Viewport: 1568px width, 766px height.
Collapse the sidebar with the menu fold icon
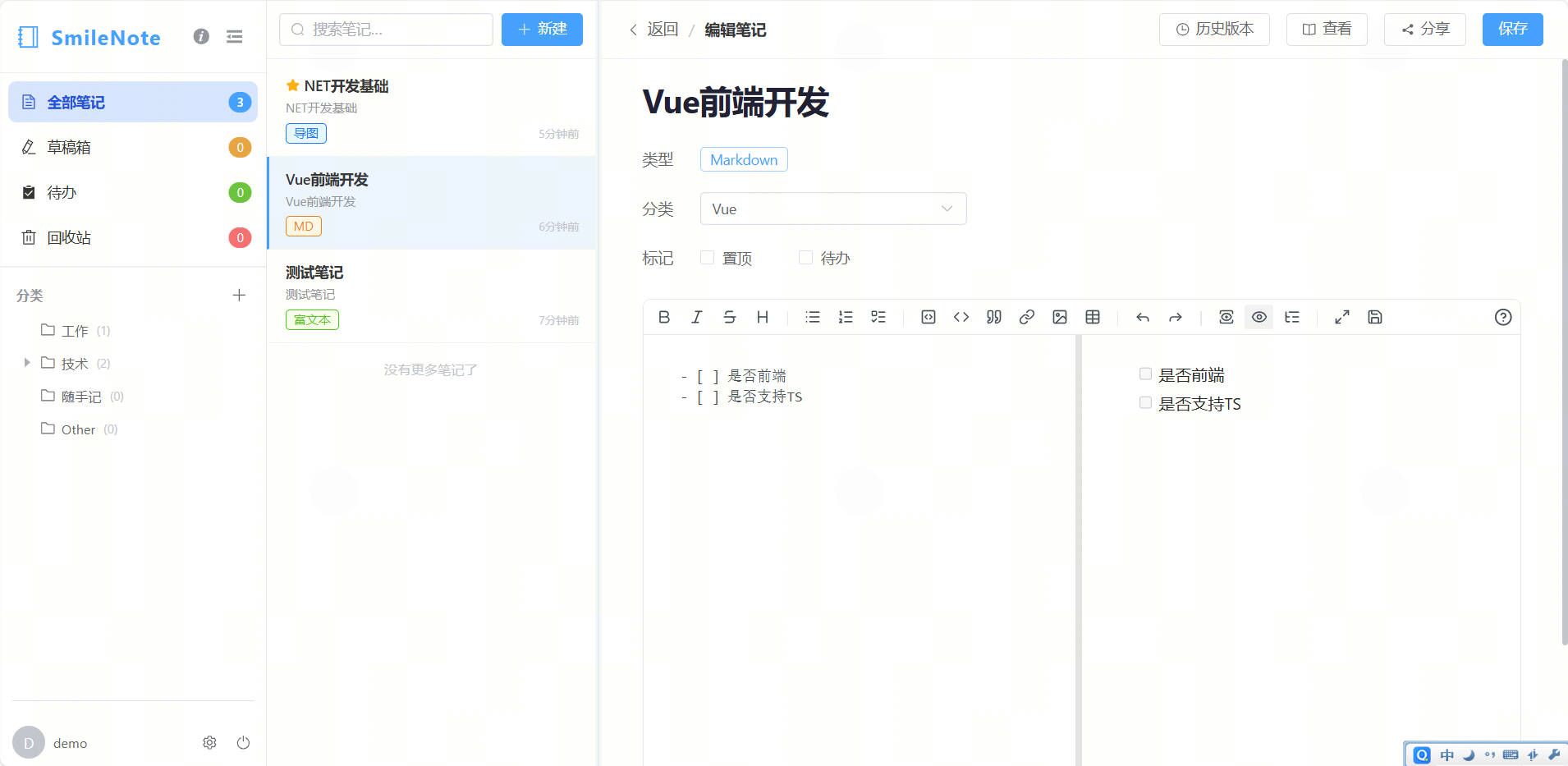(235, 37)
